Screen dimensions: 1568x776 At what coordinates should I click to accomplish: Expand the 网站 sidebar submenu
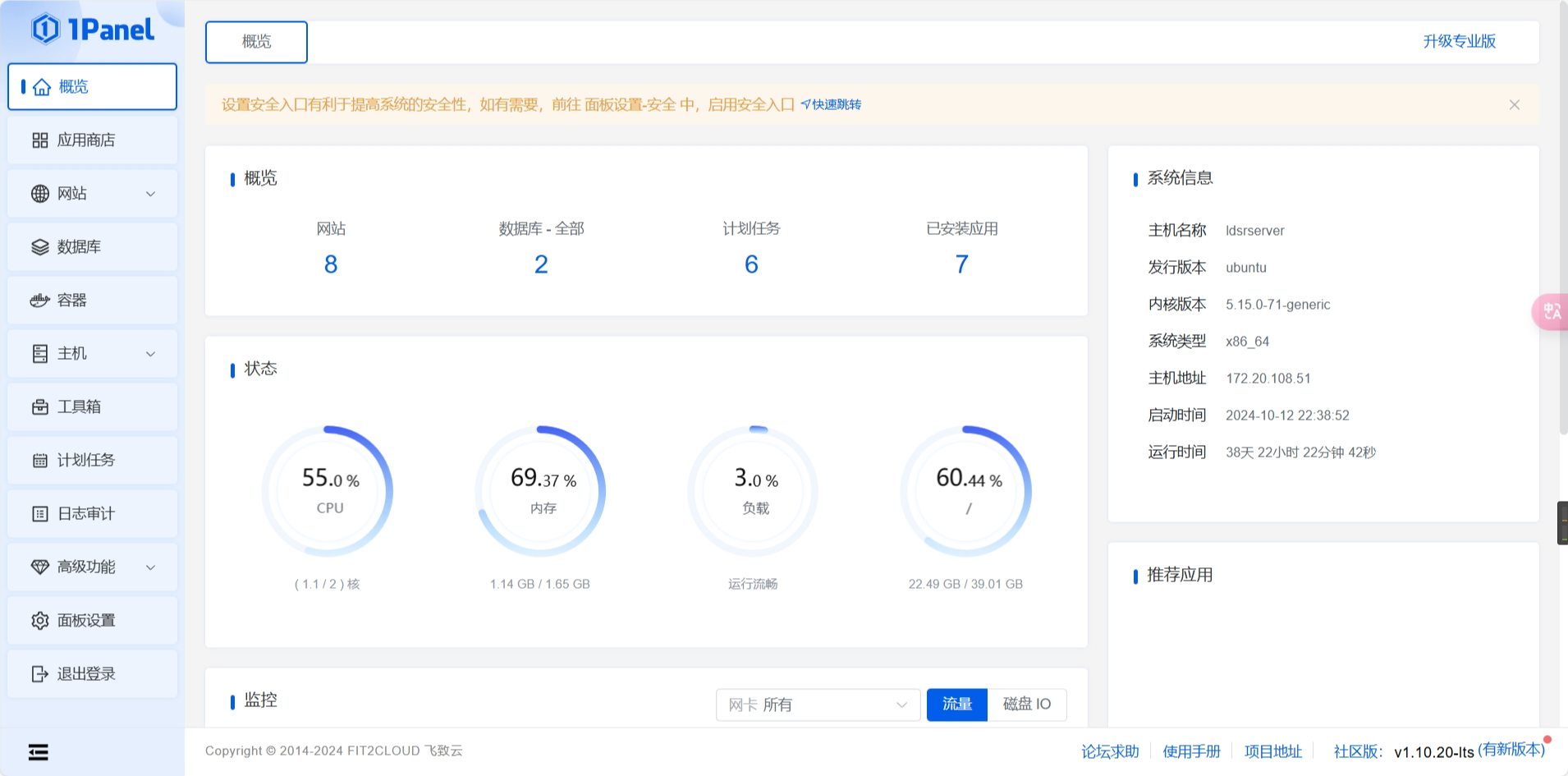(x=150, y=194)
